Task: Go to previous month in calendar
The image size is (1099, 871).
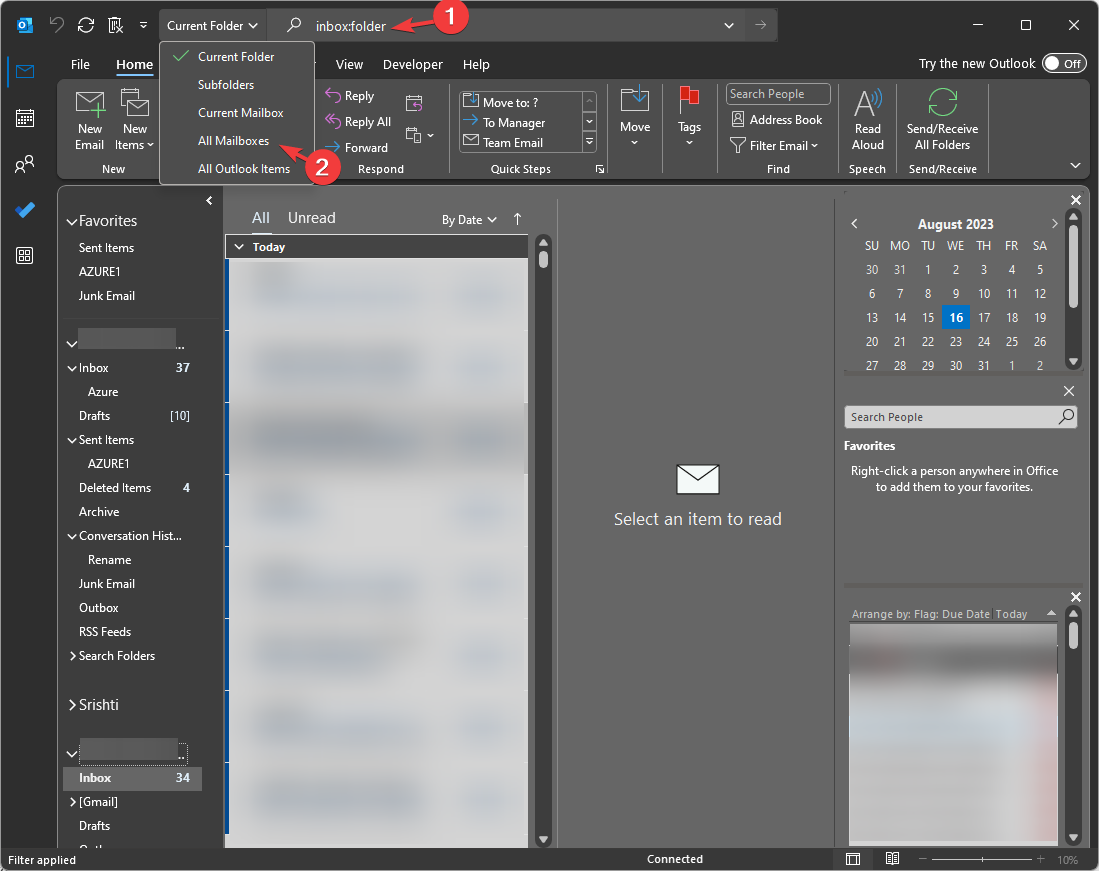Action: pos(854,224)
